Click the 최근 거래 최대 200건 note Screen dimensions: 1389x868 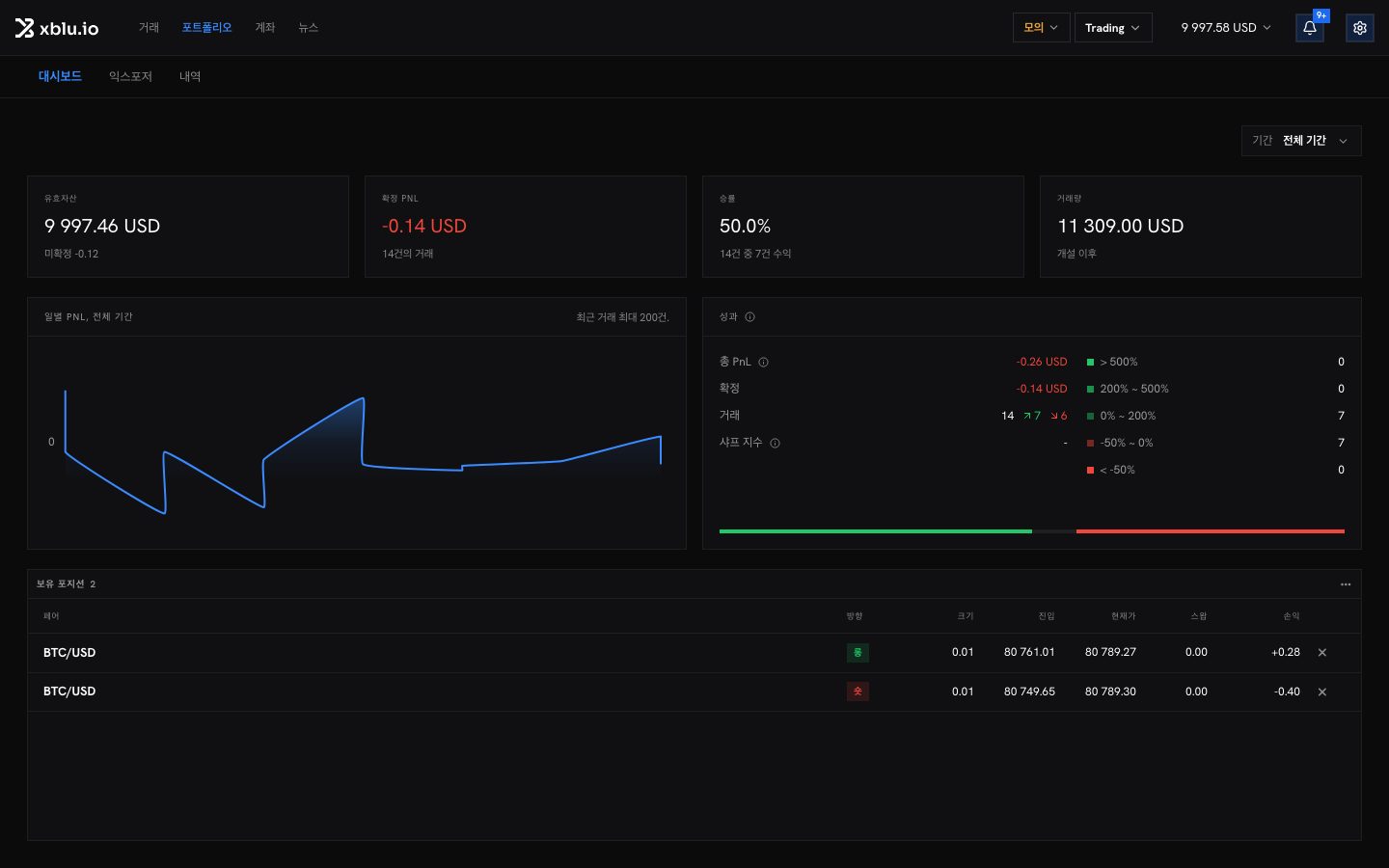[x=623, y=317]
